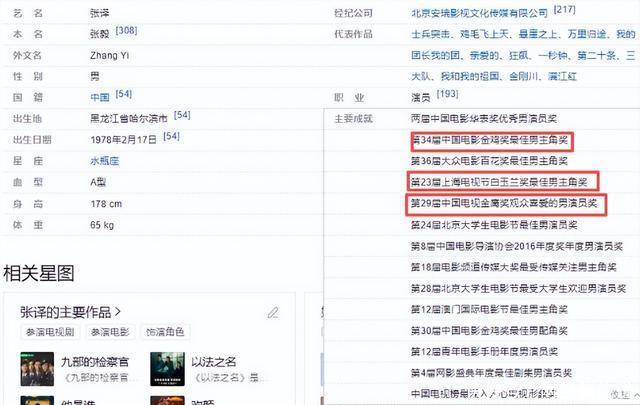640x405 pixels.
Task: Open the 中国 nationality link
Action: point(99,97)
